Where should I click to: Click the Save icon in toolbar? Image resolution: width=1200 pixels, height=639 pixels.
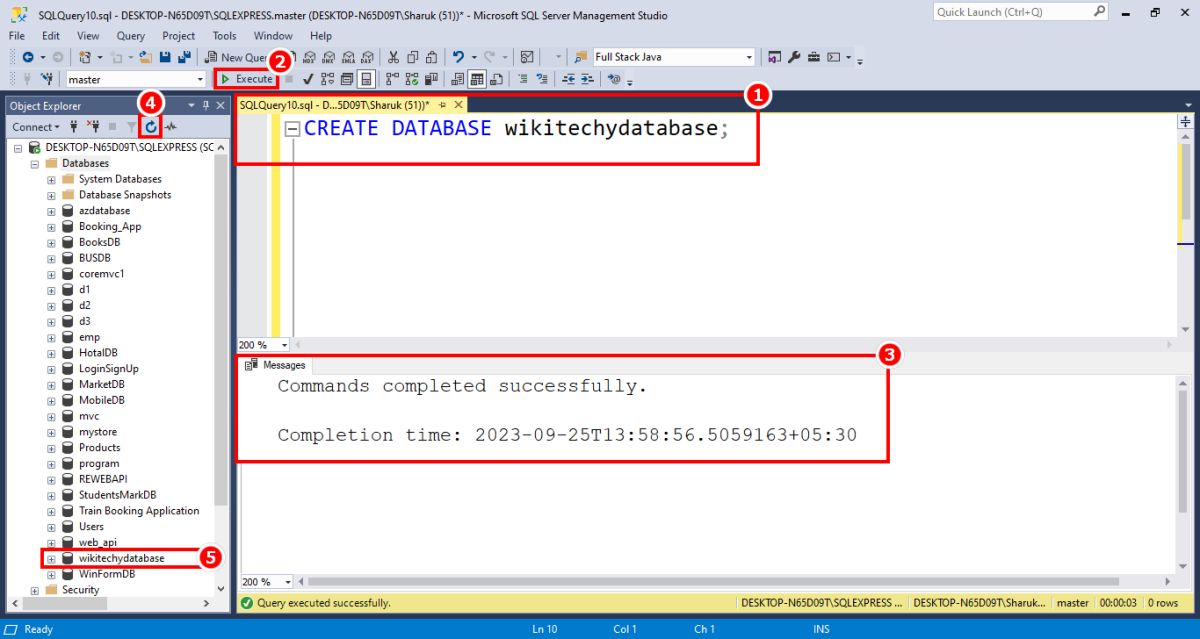pos(165,57)
